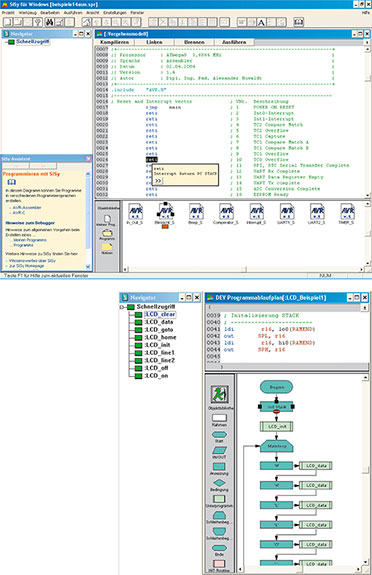Open the Wissenswertes über SiSy link
Screen dimensions: 372x575
(32, 261)
